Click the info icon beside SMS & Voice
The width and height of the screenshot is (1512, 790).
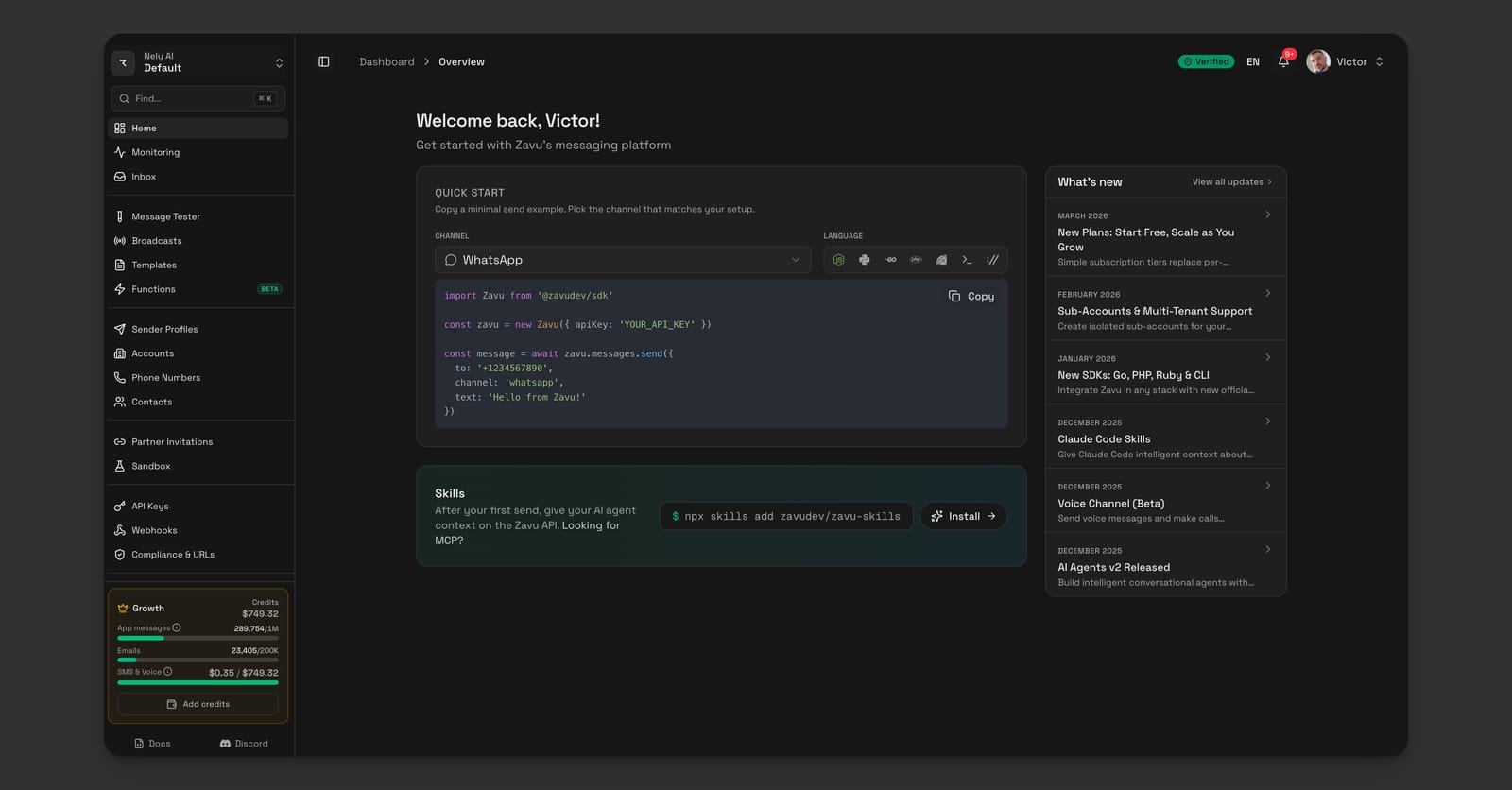click(168, 672)
